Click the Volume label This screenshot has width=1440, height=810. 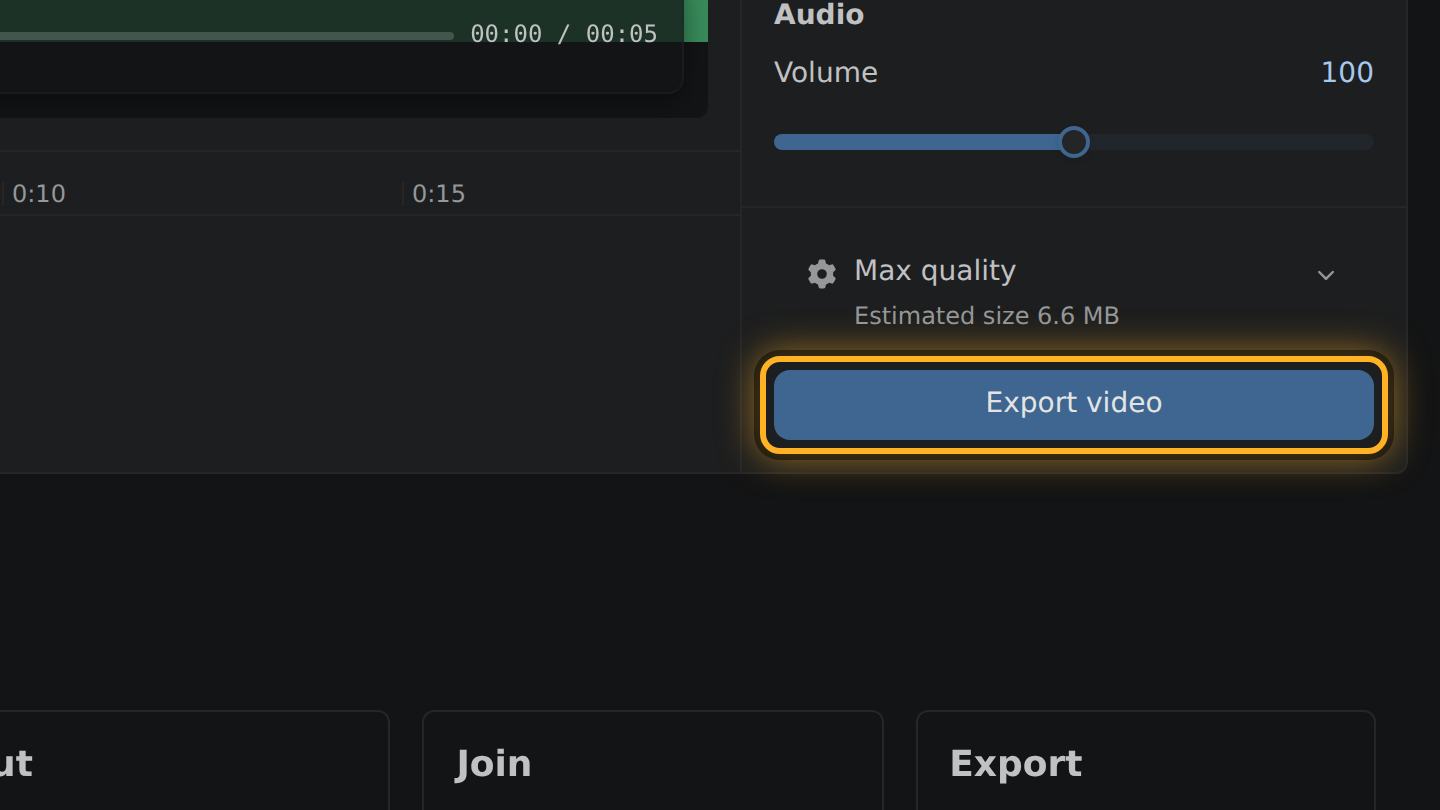pos(826,72)
